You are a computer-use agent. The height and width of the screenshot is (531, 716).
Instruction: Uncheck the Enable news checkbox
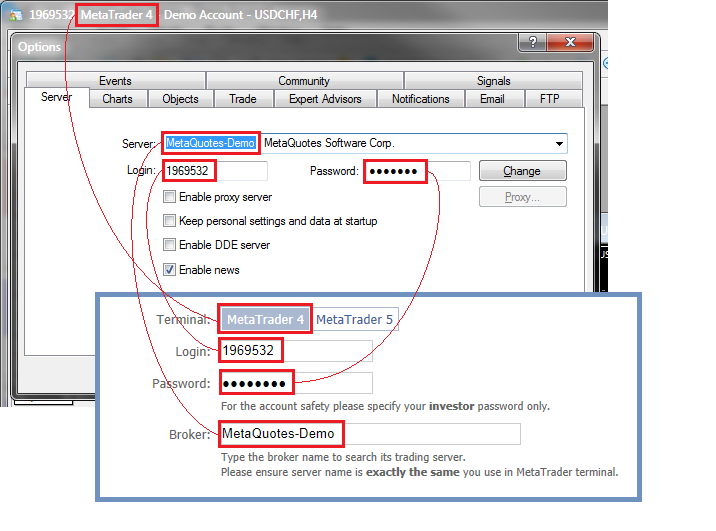click(x=169, y=269)
